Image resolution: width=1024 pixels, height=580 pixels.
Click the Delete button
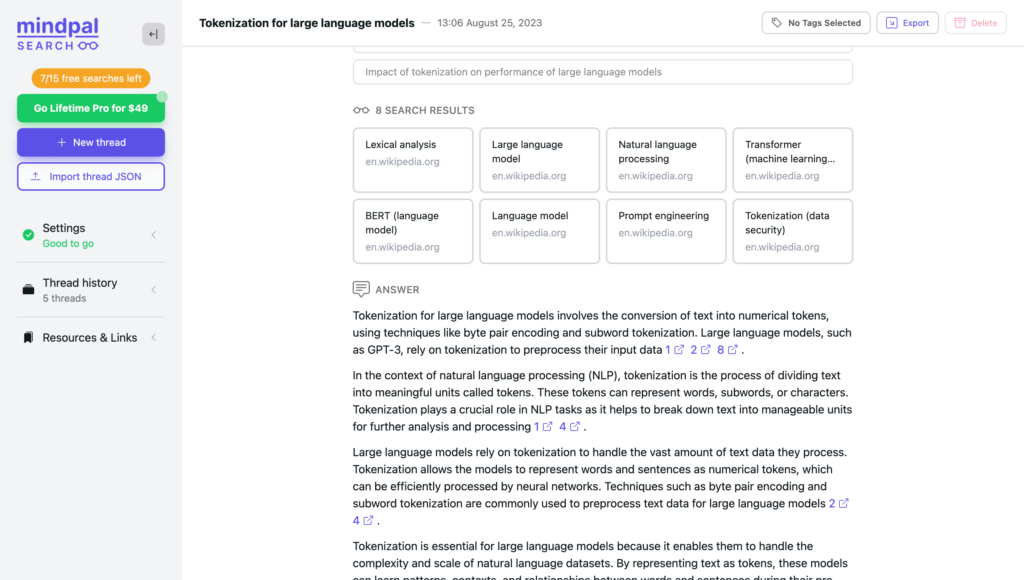tap(975, 23)
